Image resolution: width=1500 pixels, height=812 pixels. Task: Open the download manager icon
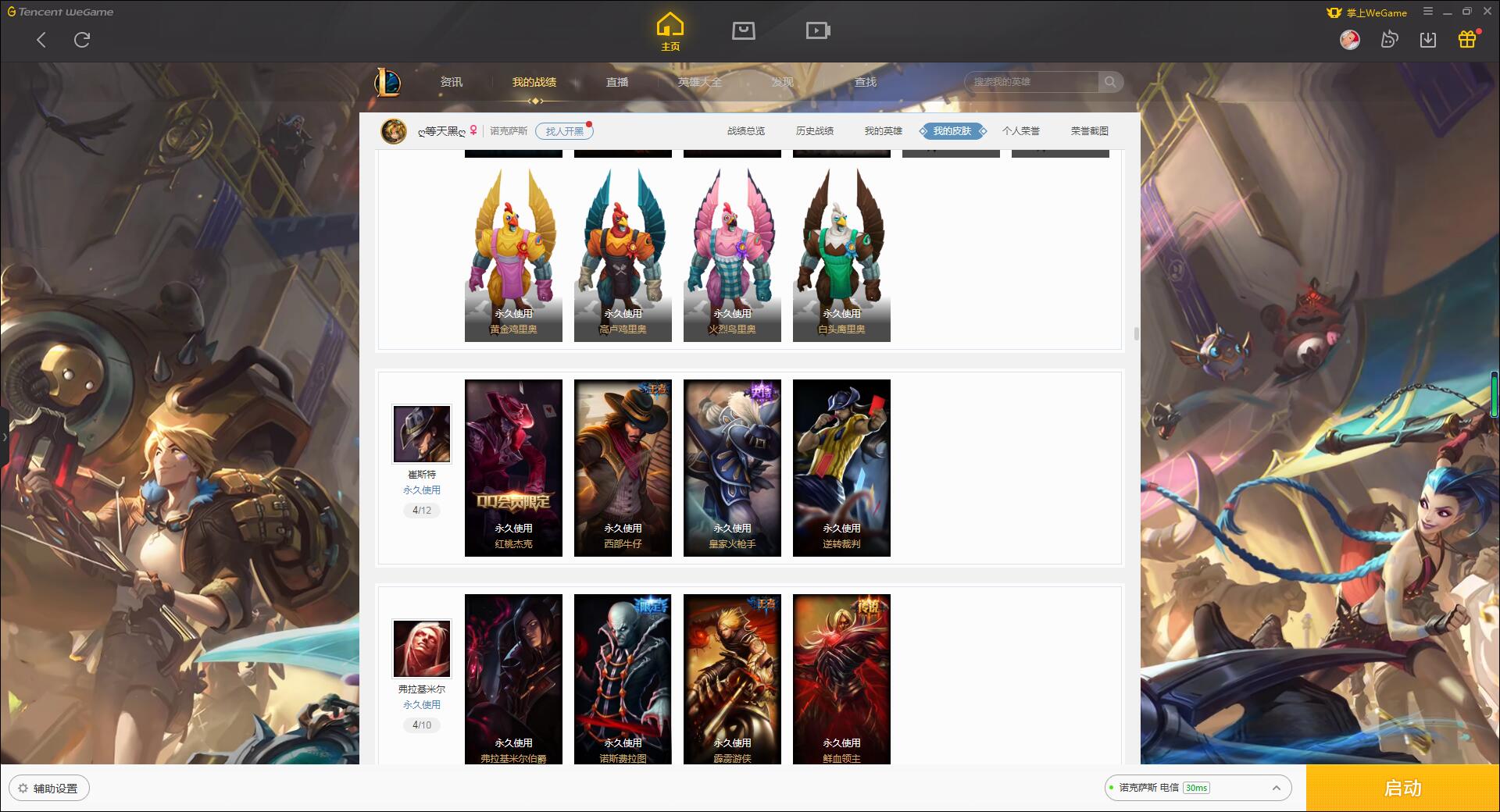point(1428,39)
